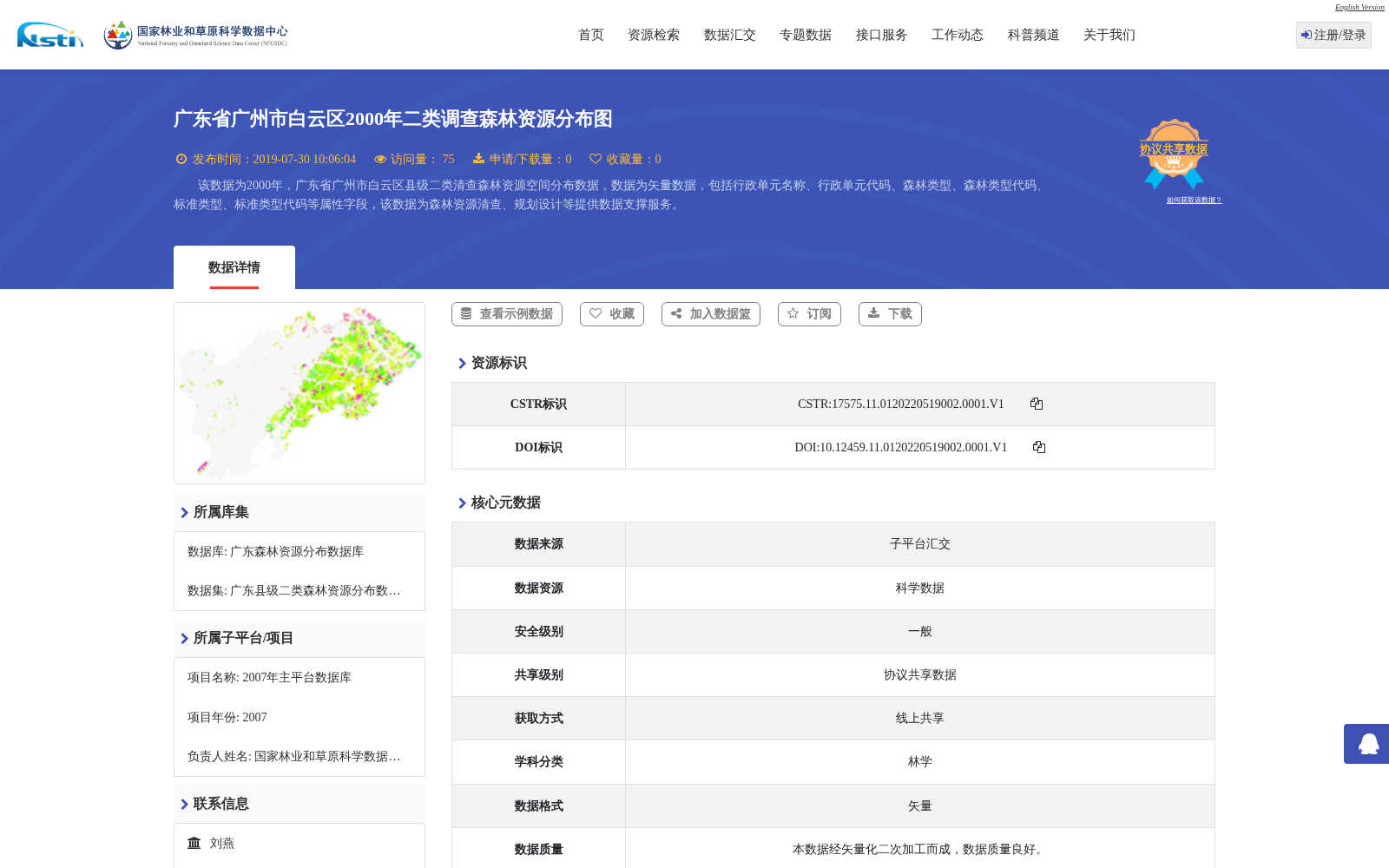Open the QQ customer service chat icon
Viewport: 1389px width, 868px height.
[x=1367, y=744]
